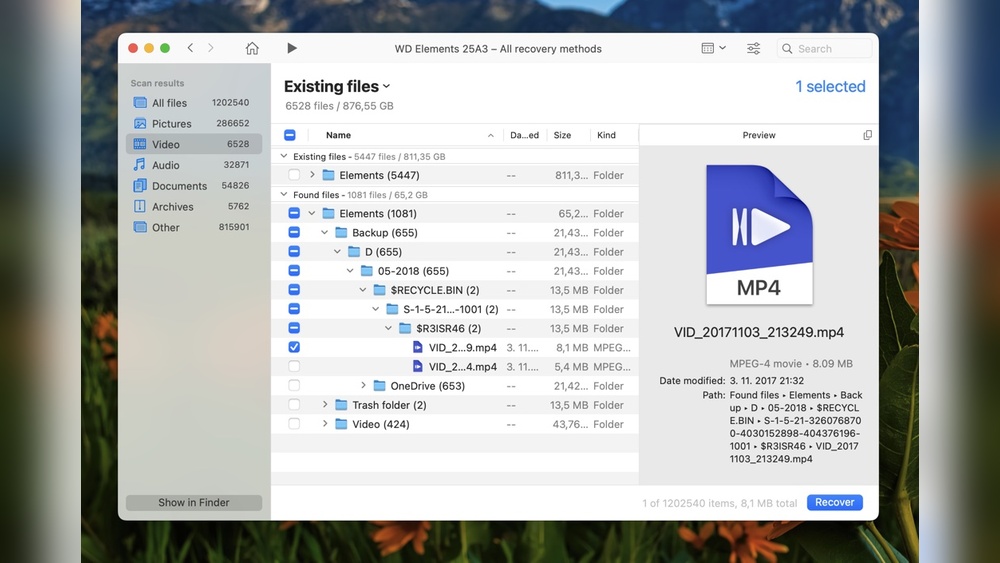This screenshot has width=1000, height=563.
Task: Check the OneDrive (653) checkbox
Action: pos(294,385)
